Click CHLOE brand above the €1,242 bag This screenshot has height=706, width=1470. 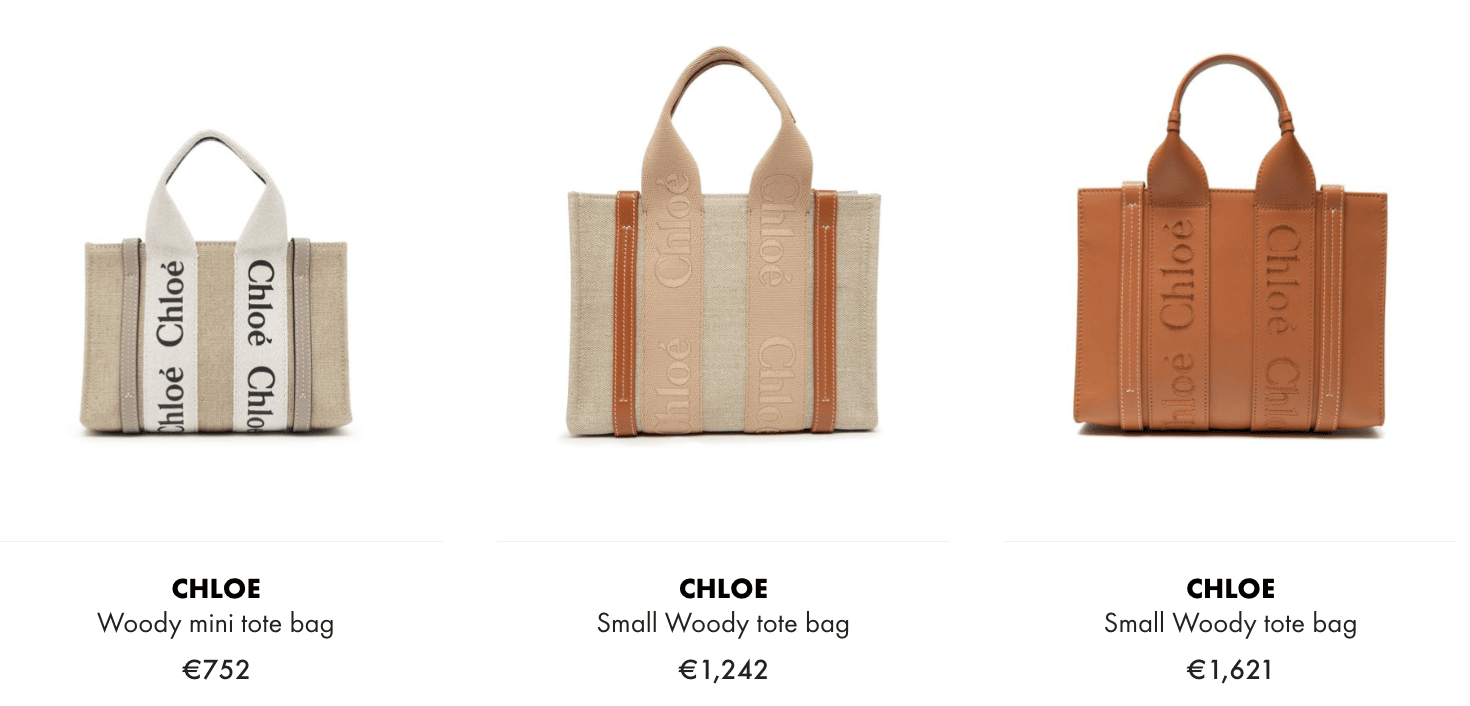coord(723,588)
